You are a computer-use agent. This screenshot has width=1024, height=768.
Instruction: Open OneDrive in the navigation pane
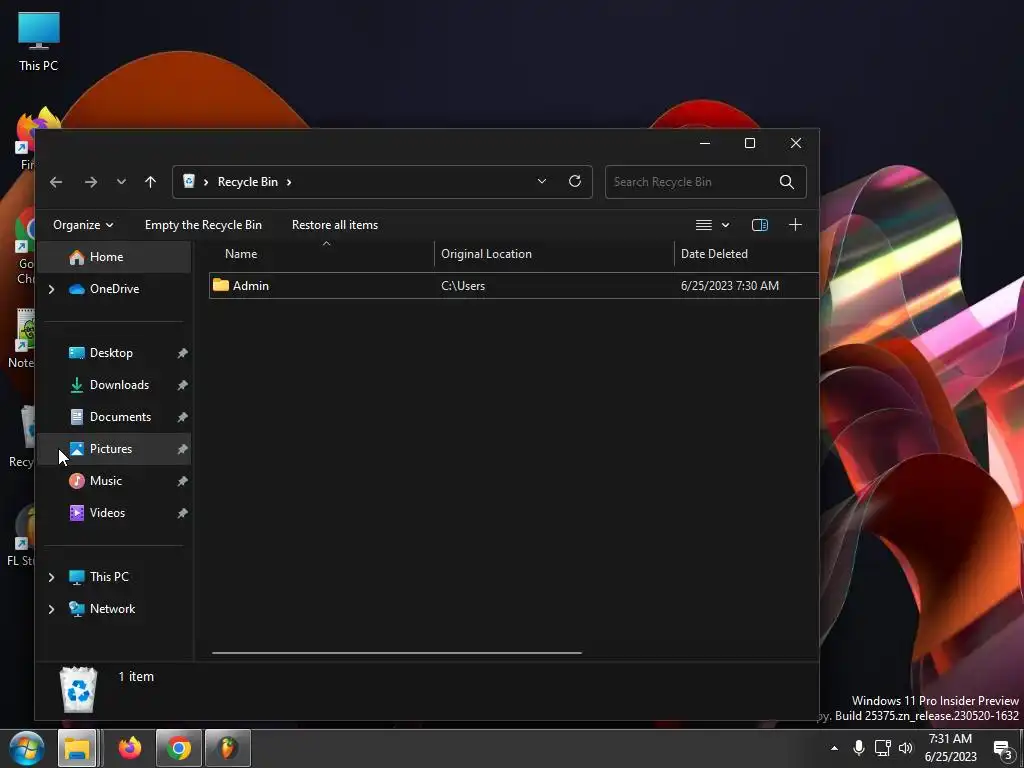114,289
